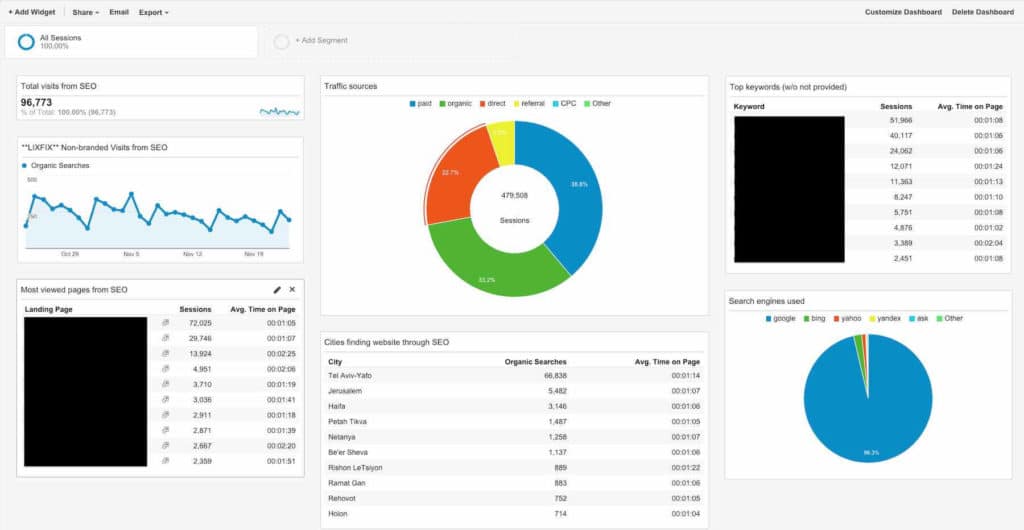Click the Email button
Screen dimensions: 1024x530
coord(119,12)
